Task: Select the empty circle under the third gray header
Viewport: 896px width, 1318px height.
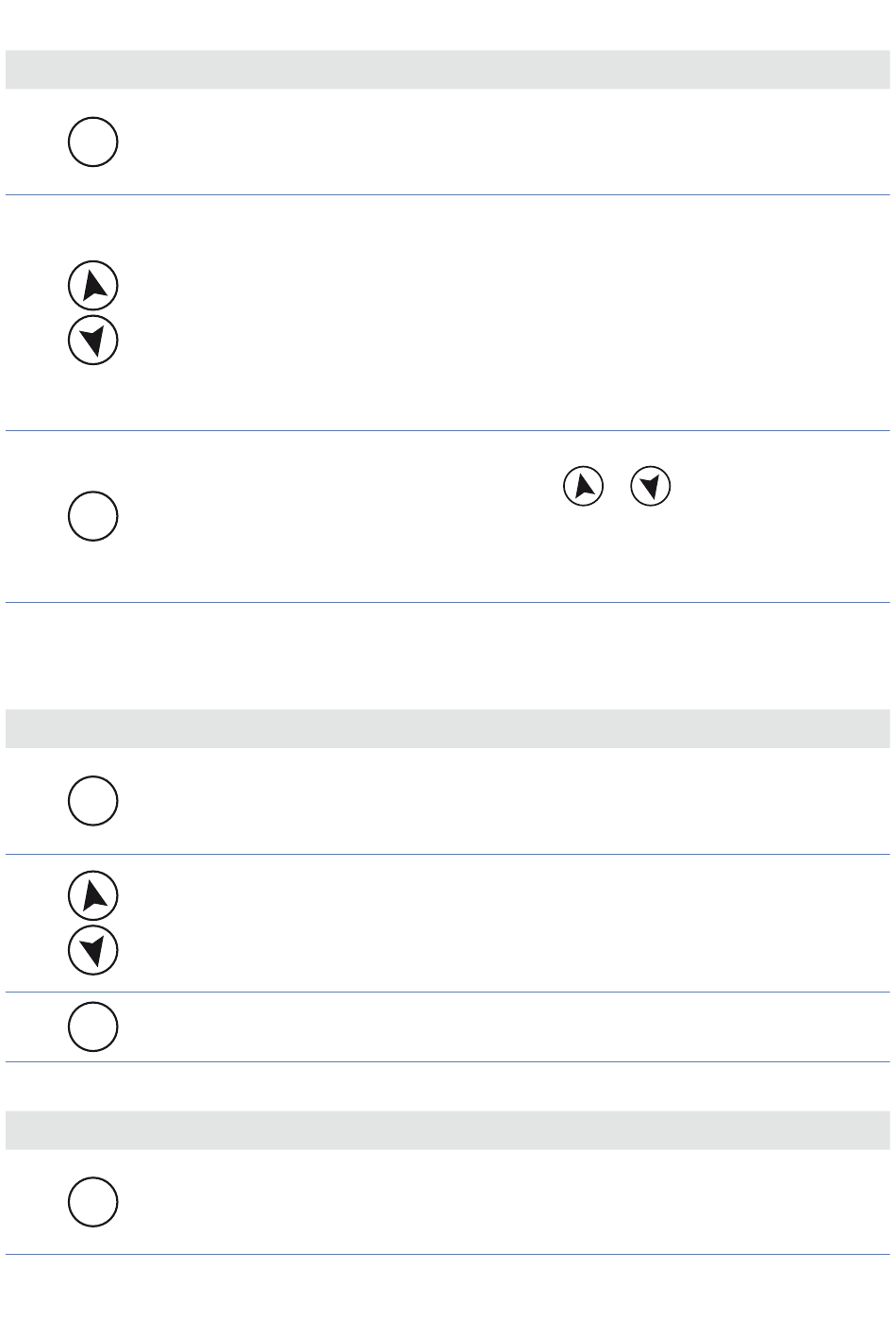Action: point(93,1202)
